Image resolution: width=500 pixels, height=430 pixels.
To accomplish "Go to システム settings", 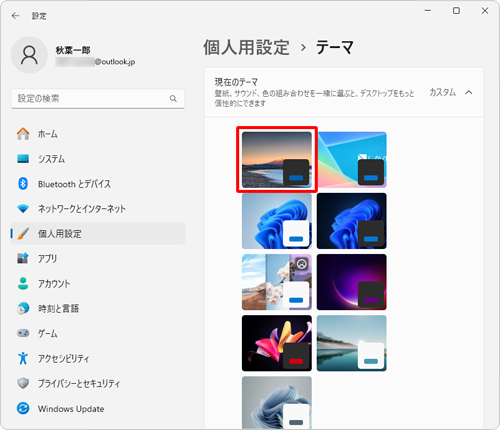I will pyautogui.click(x=98, y=159).
